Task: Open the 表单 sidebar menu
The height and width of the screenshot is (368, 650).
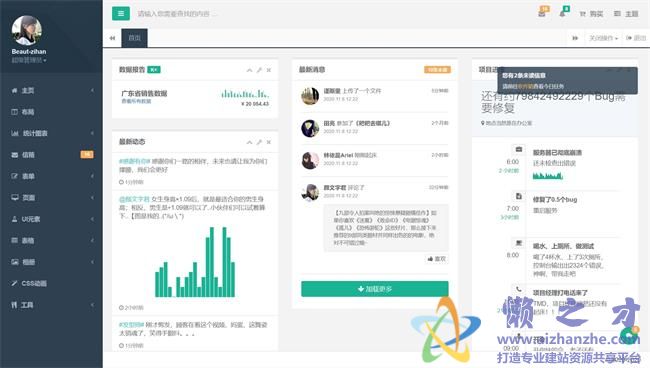Action: [28, 176]
